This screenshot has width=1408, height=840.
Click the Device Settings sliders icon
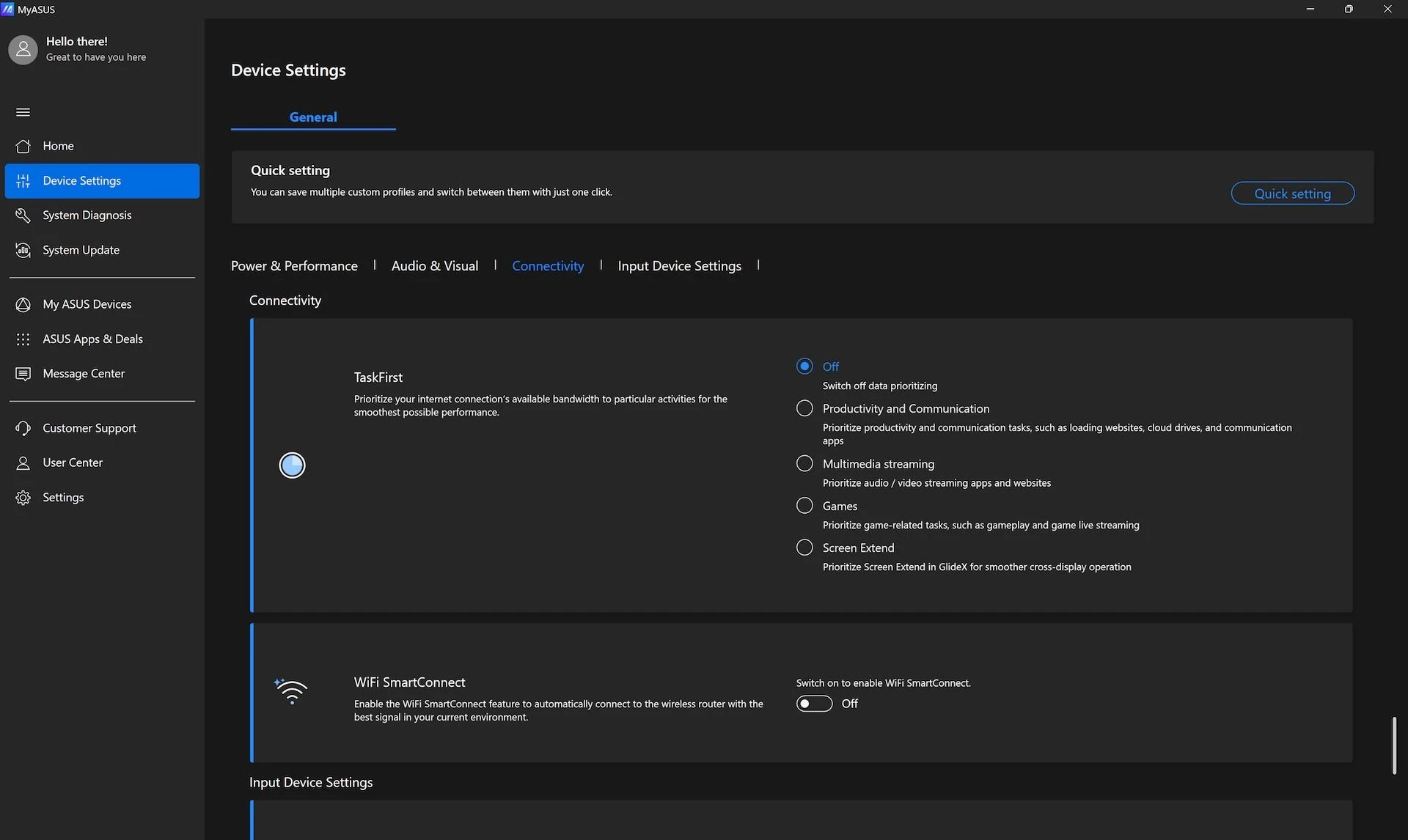tap(23, 181)
